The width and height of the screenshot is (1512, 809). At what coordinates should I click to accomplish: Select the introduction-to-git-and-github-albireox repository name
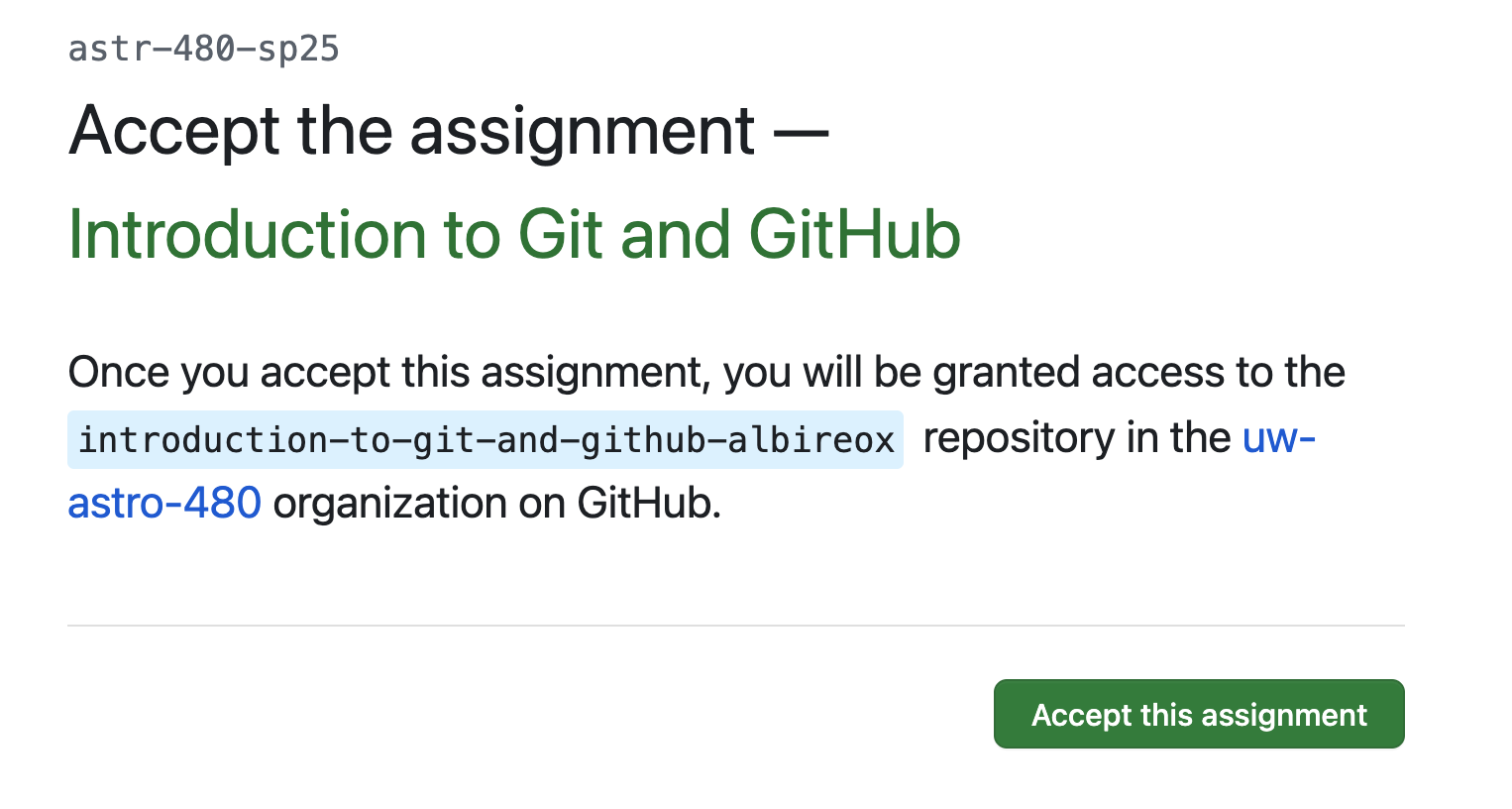point(485,437)
